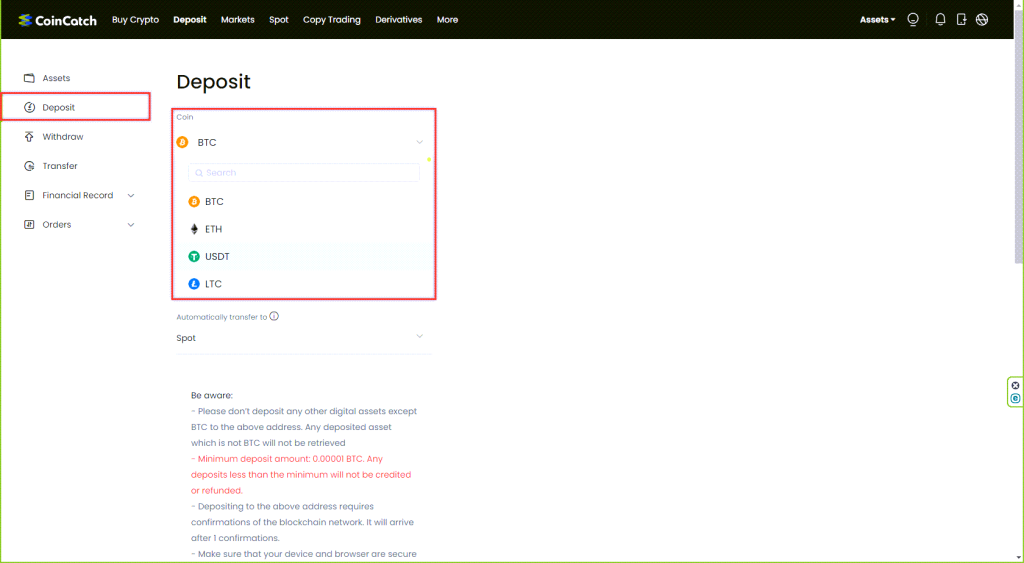Click the app download phone icon
Image resolution: width=1024 pixels, height=563 pixels.
[x=961, y=19]
